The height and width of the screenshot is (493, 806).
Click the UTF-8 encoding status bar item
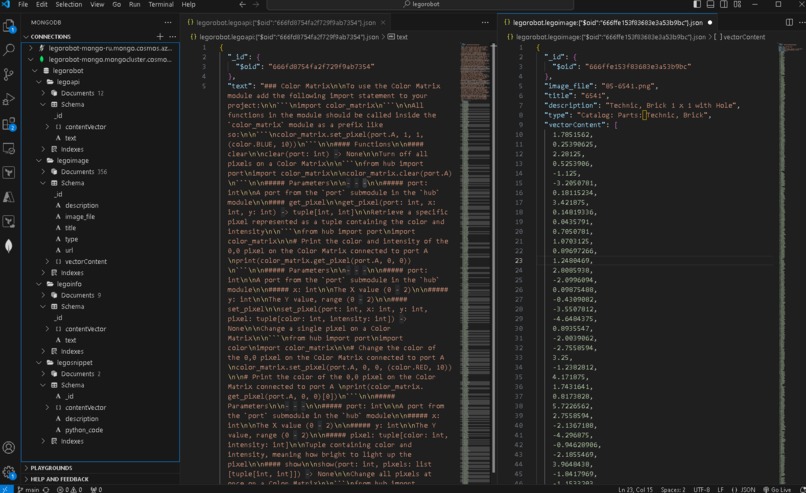(702, 489)
